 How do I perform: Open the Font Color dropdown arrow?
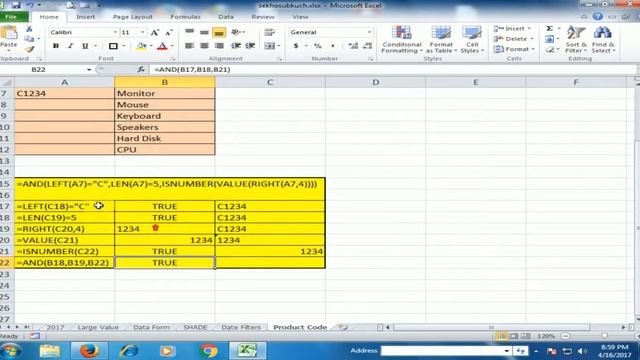172,46
